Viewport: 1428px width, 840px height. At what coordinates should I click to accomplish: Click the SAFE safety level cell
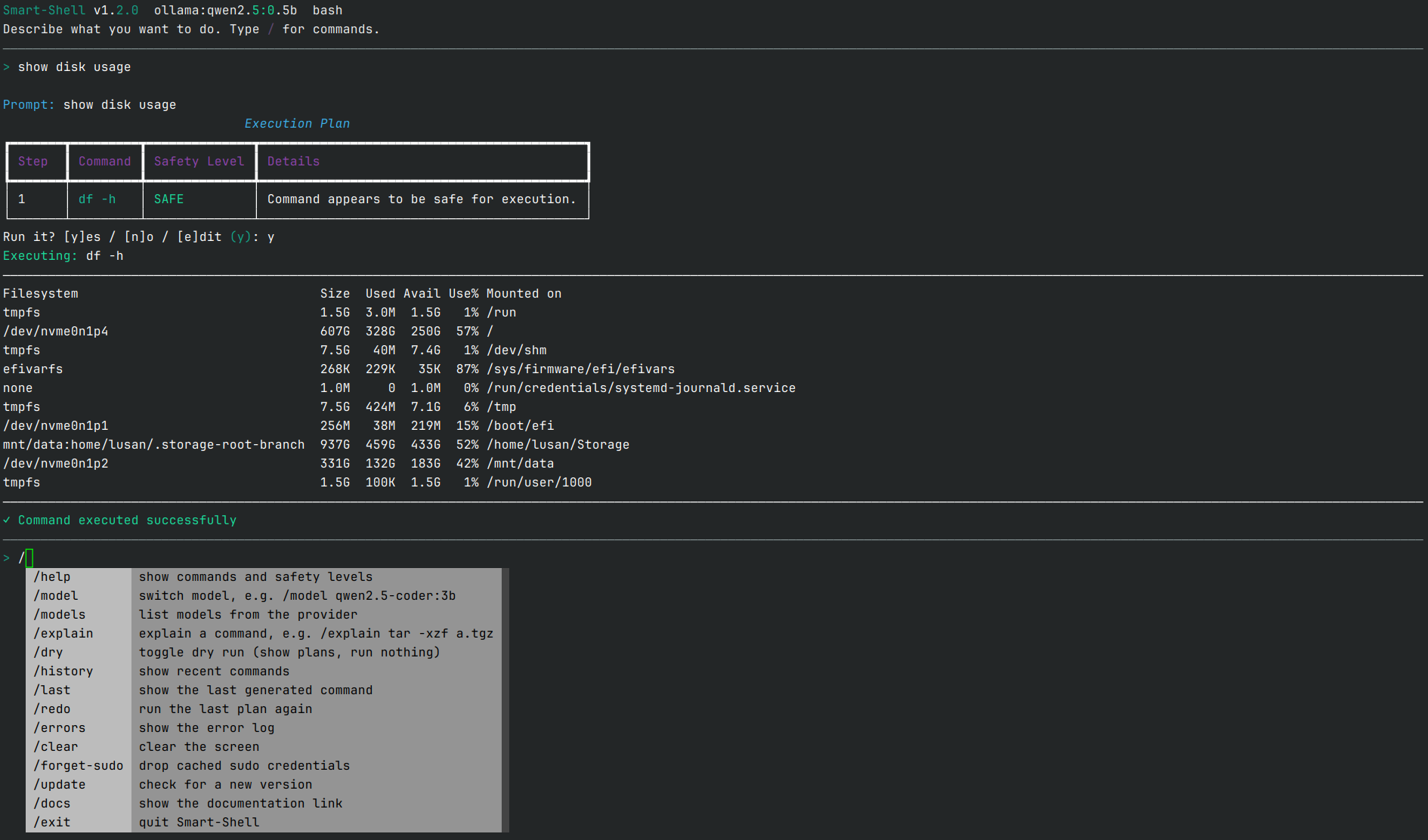pyautogui.click(x=169, y=199)
